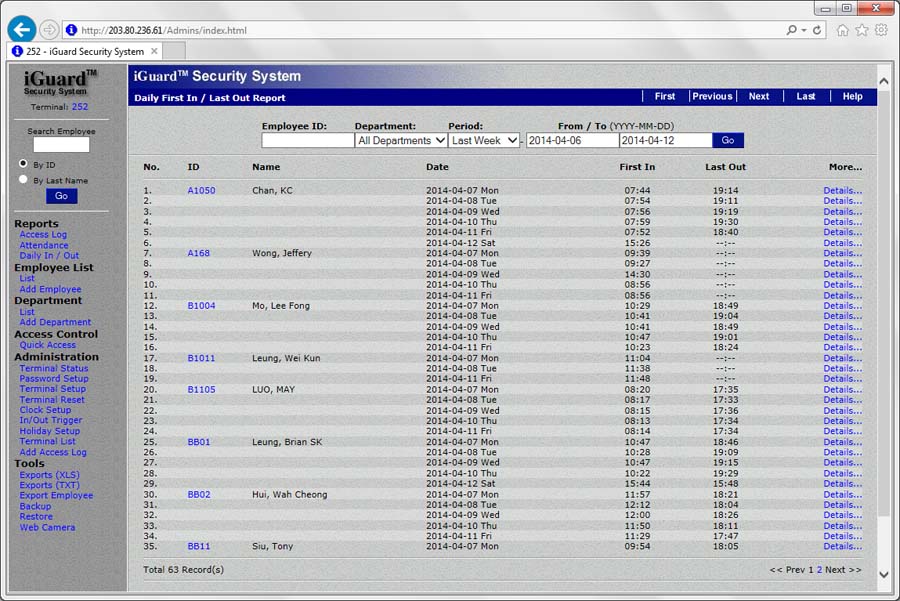The width and height of the screenshot is (900, 601).
Task: Open the Password Setup link
Action: click(x=54, y=378)
